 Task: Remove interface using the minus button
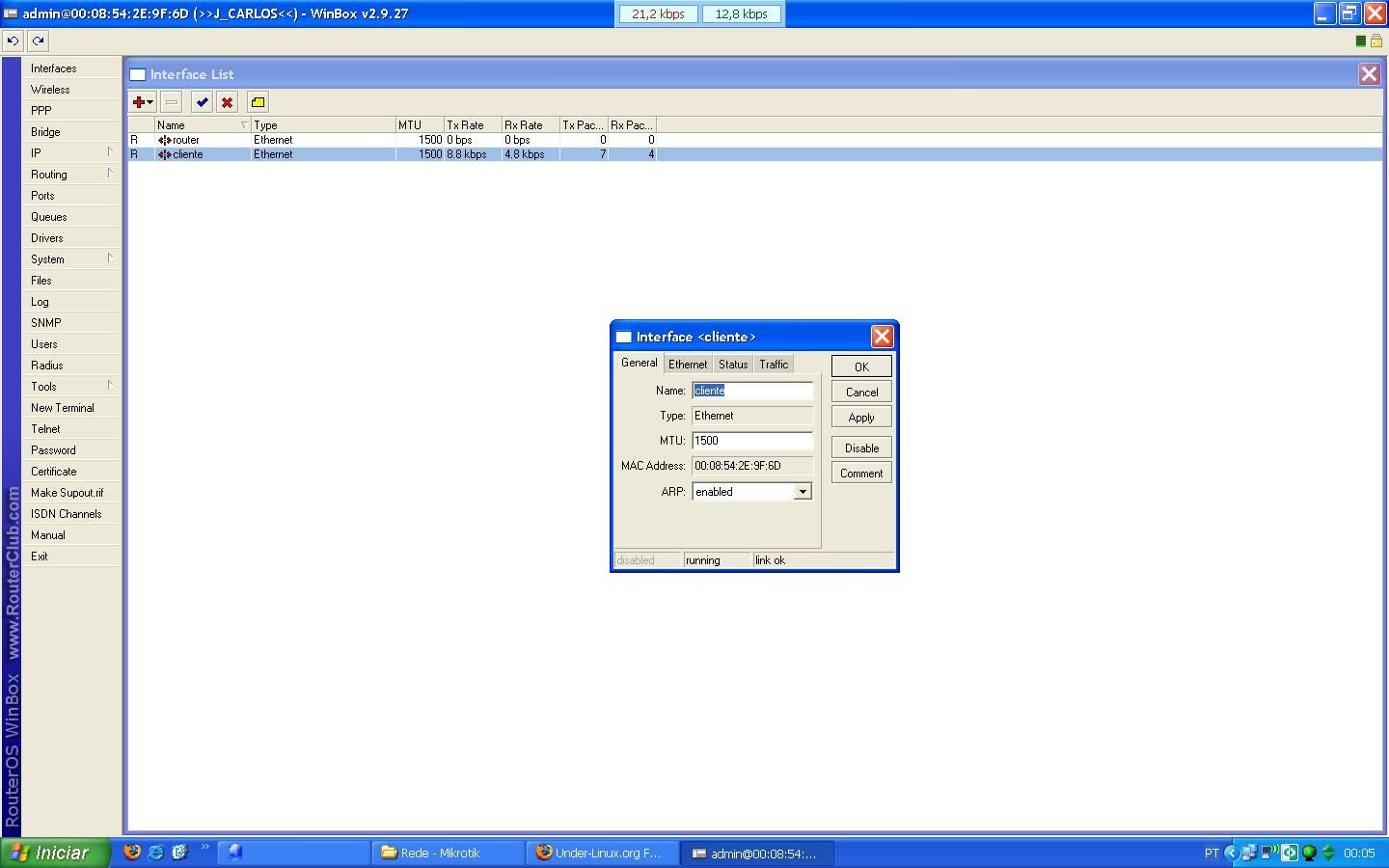[x=172, y=102]
